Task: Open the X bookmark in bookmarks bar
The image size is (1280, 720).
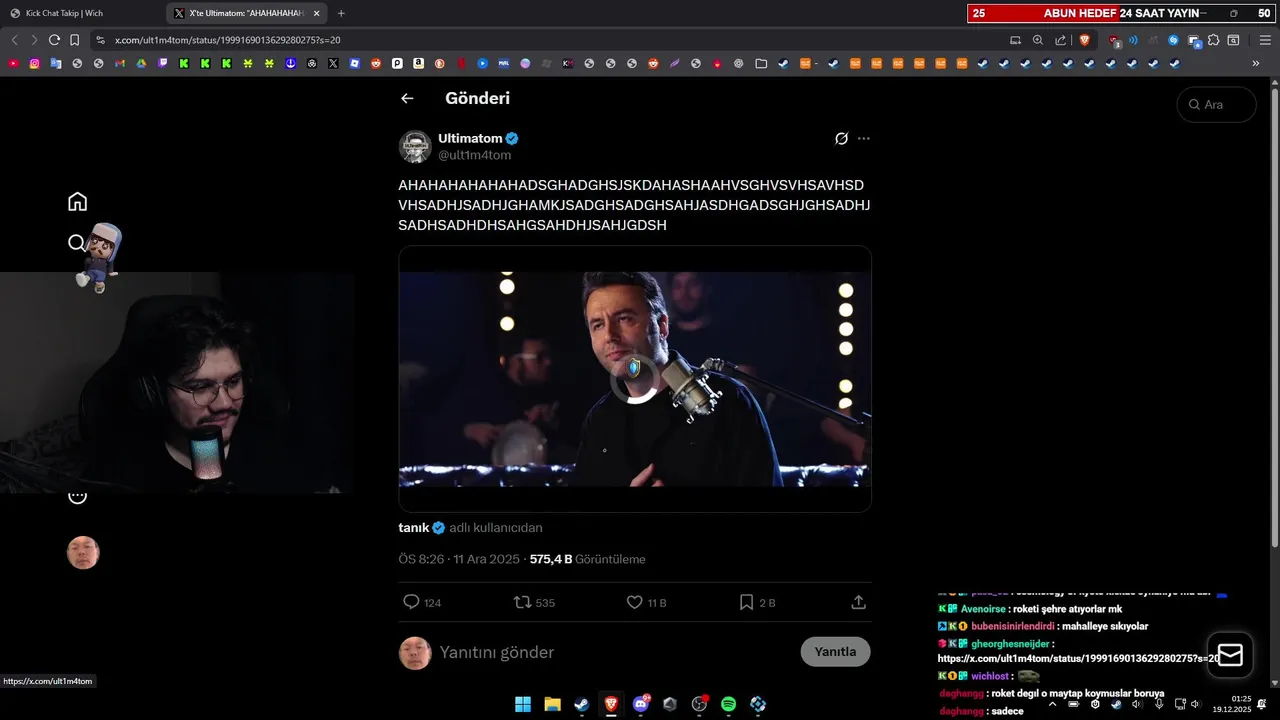Action: coord(333,63)
